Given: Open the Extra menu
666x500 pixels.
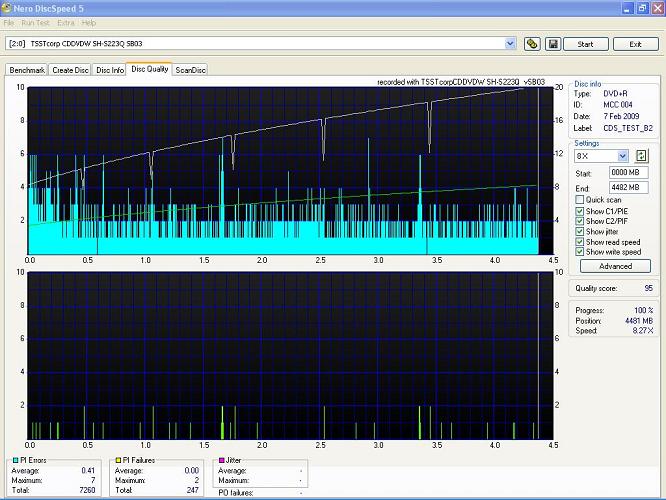Looking at the screenshot, I should coord(66,22).
